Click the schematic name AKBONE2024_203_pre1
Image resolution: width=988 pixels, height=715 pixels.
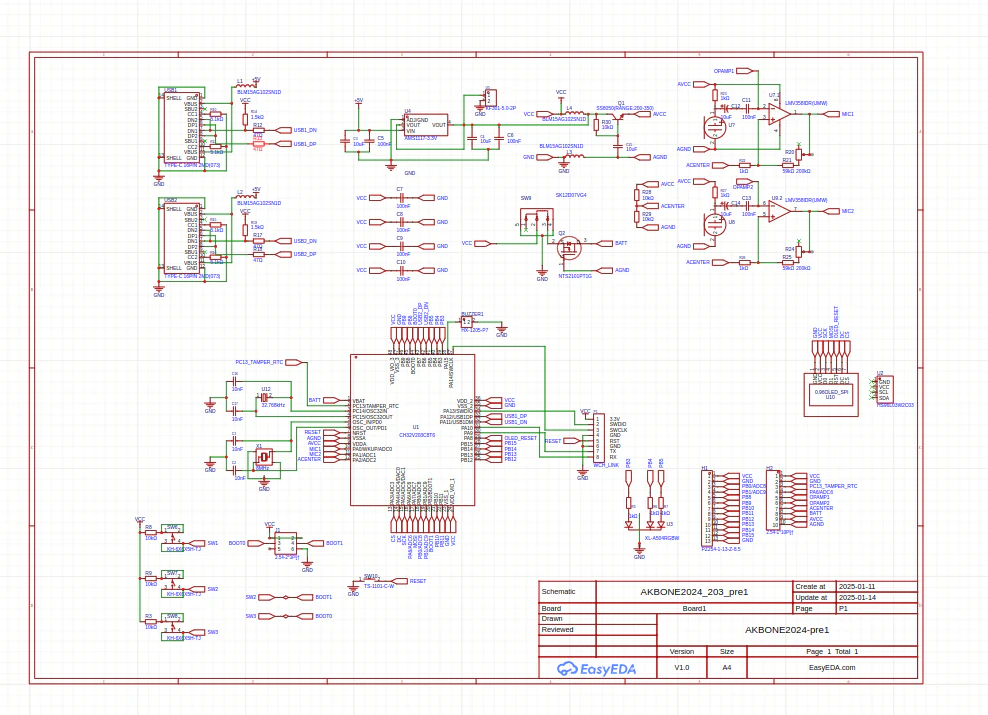(x=694, y=592)
